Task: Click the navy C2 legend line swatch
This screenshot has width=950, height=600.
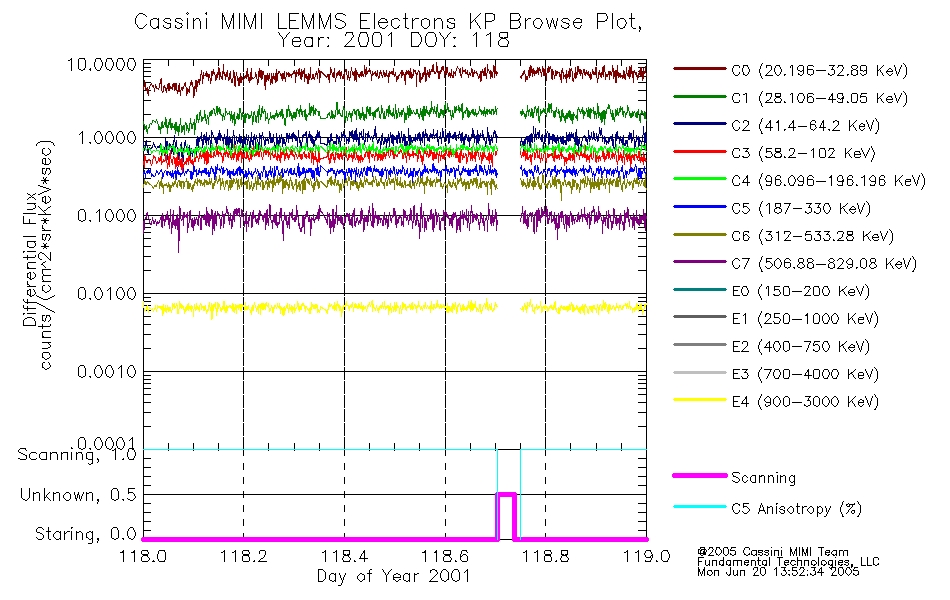Action: [699, 124]
